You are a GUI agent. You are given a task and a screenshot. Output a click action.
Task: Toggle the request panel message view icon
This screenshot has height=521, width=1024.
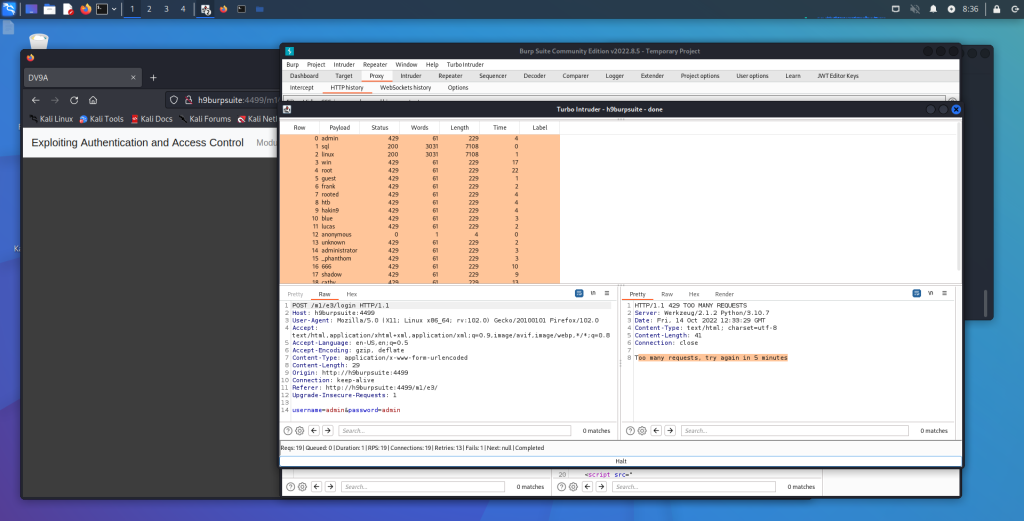[x=579, y=294]
